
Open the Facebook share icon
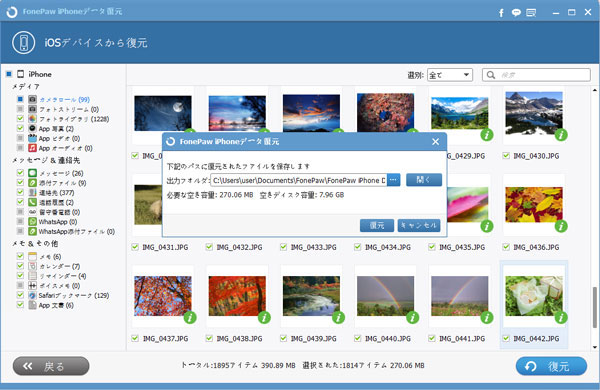coord(501,13)
